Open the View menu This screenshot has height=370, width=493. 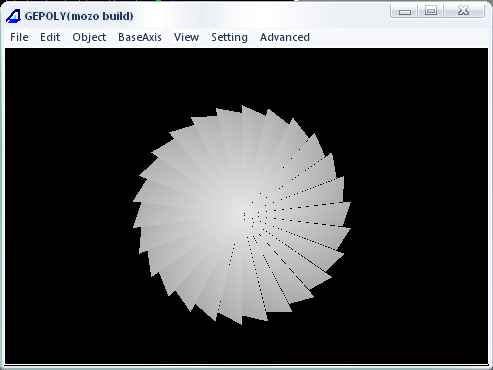point(186,37)
